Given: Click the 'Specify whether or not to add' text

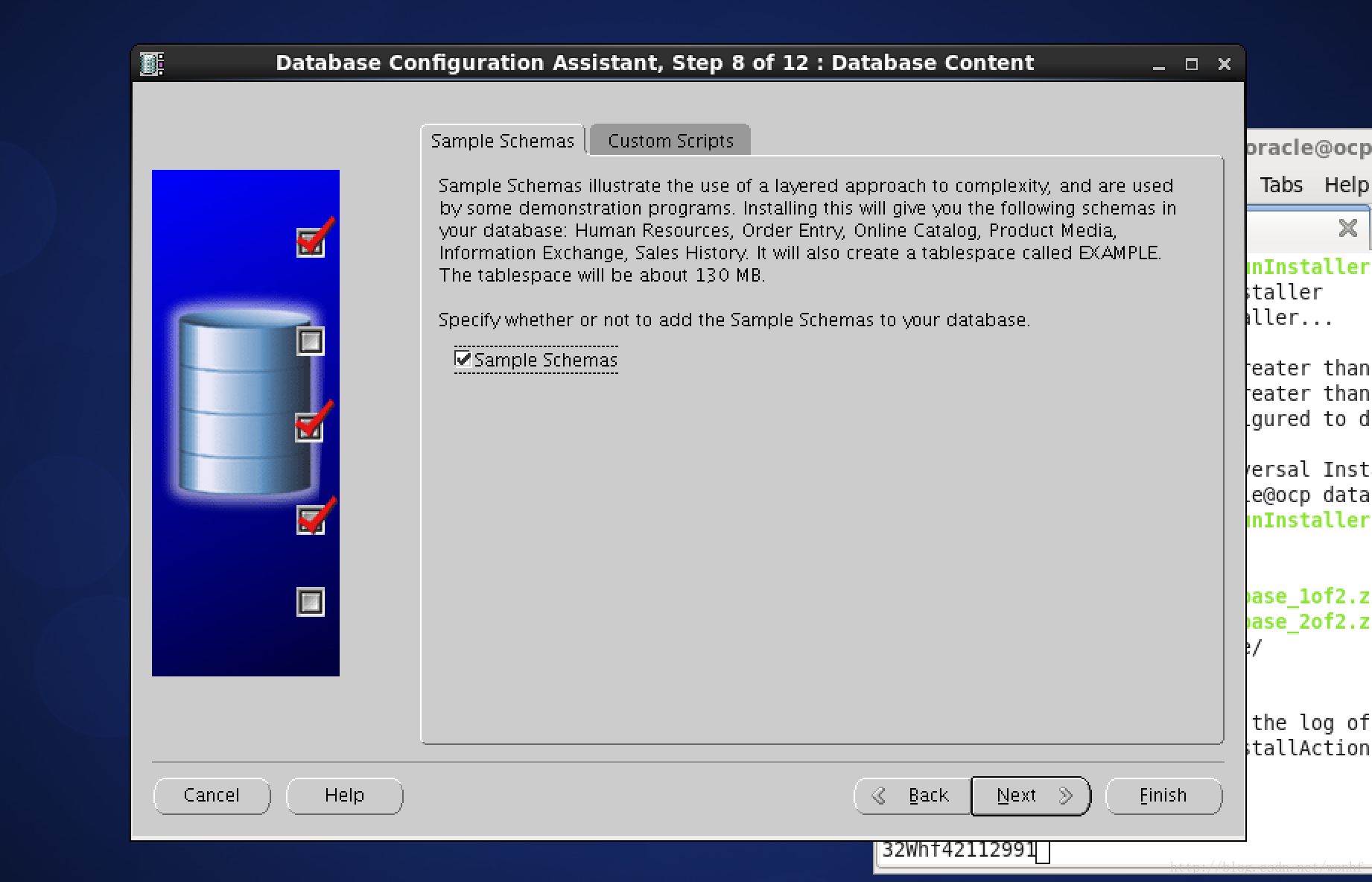Looking at the screenshot, I should pos(734,320).
